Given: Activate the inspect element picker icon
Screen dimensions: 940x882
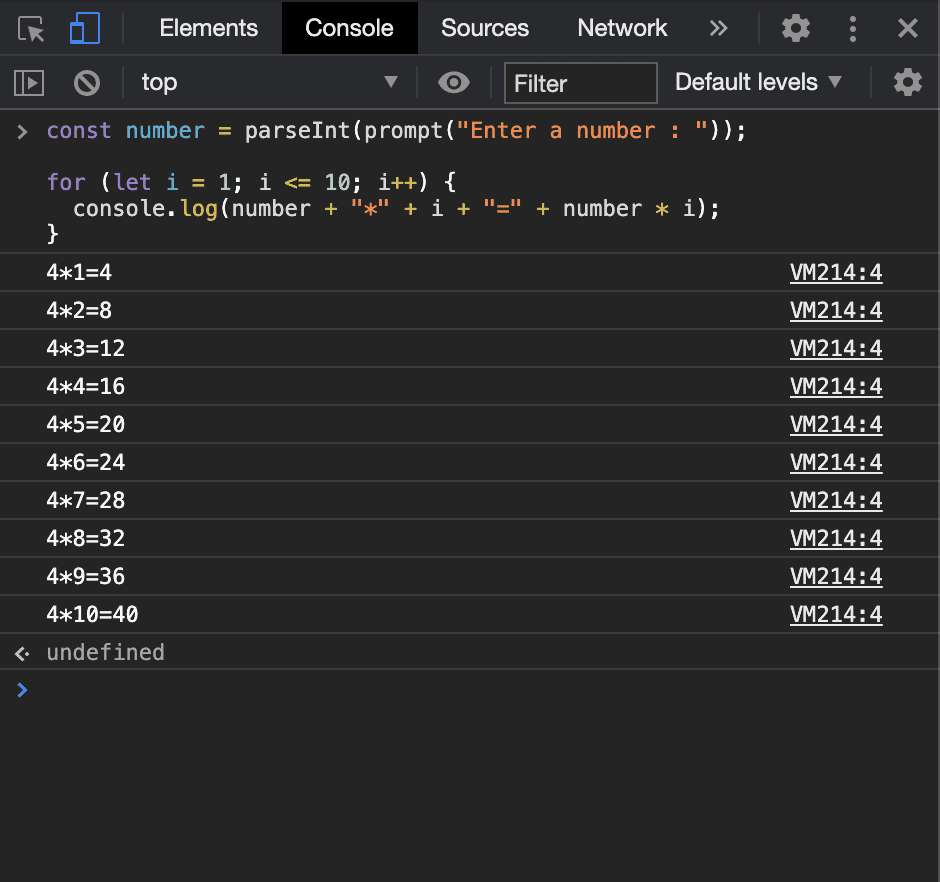Looking at the screenshot, I should coord(32,29).
